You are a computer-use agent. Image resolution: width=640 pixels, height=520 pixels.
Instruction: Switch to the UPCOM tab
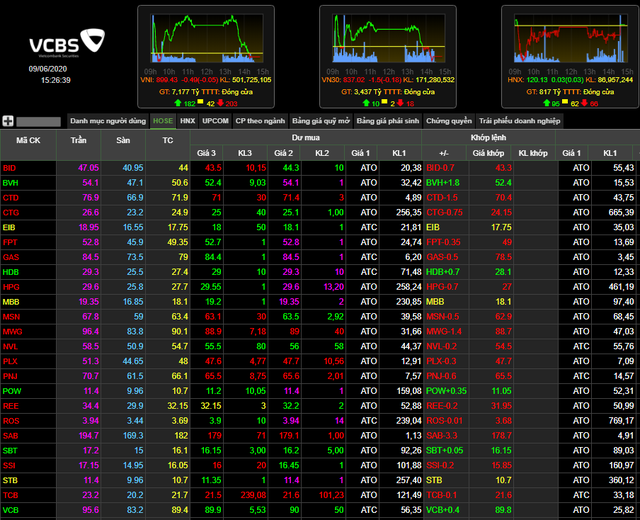click(x=215, y=121)
